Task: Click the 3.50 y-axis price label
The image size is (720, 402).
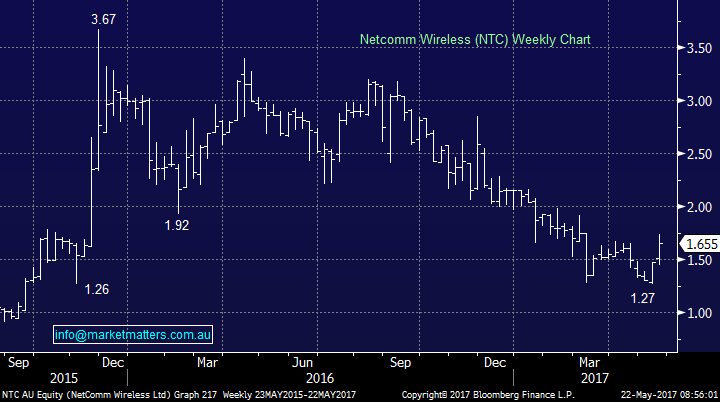Action: [699, 48]
